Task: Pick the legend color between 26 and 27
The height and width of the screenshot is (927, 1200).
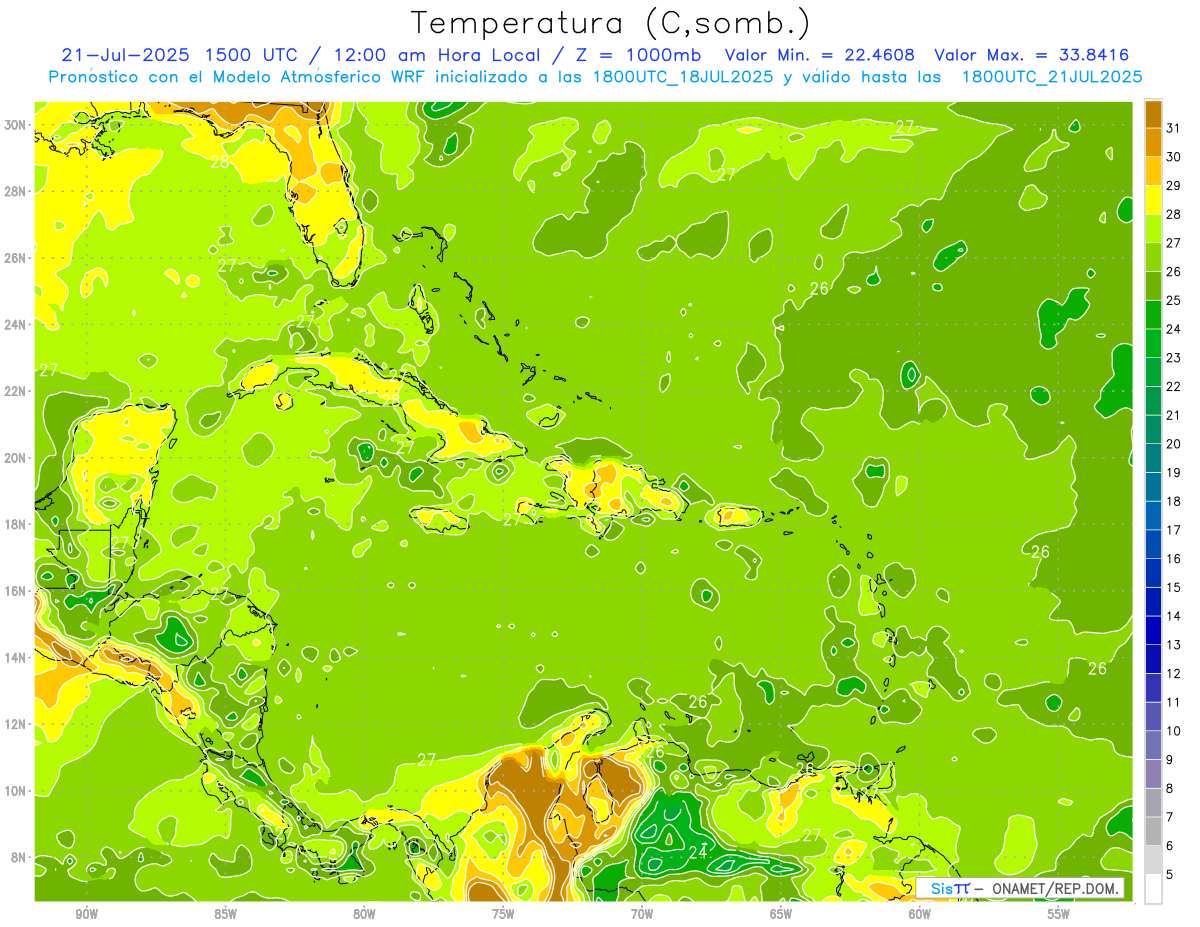Action: 1153,257
